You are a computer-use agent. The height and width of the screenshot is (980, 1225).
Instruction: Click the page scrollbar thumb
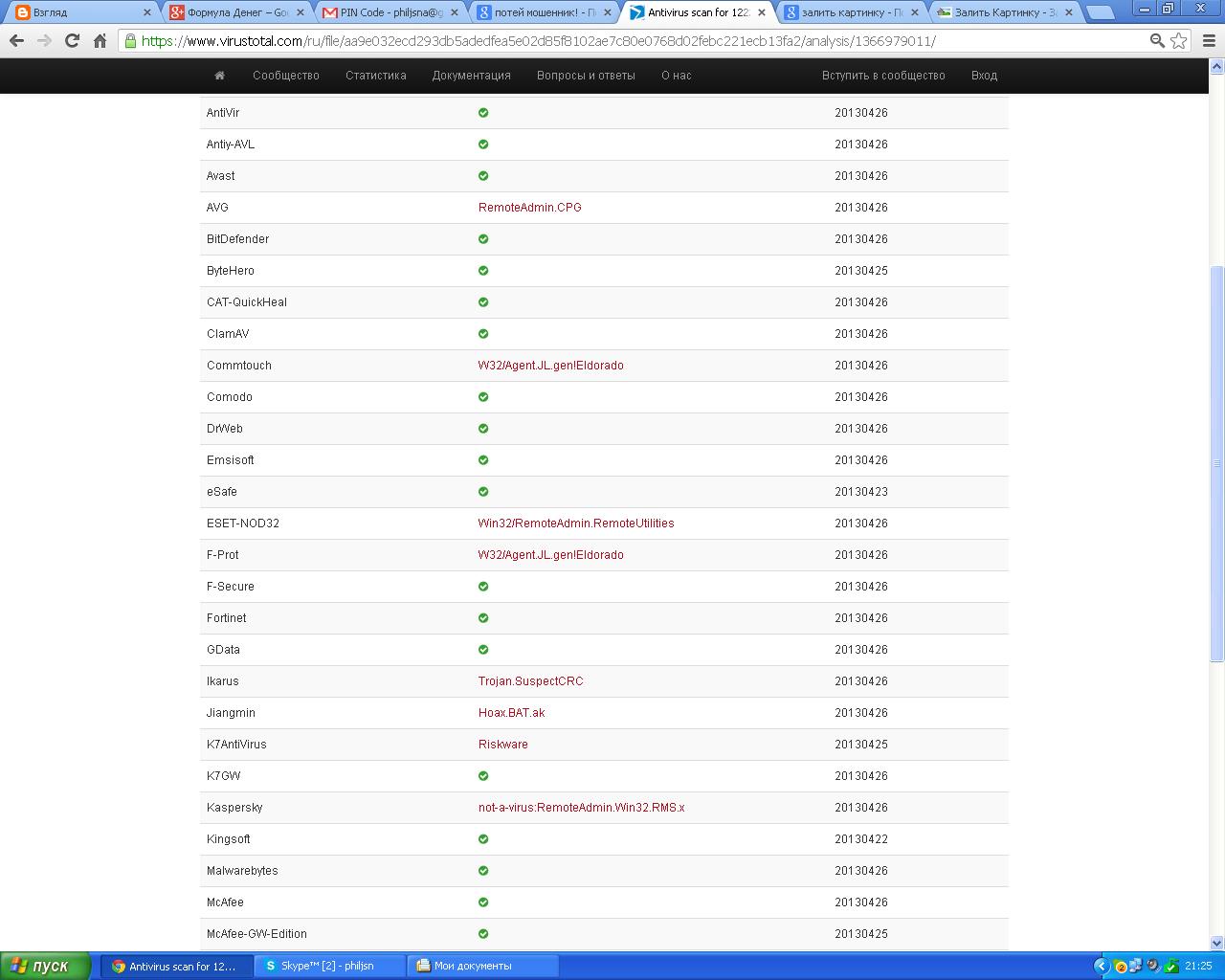[1217, 463]
